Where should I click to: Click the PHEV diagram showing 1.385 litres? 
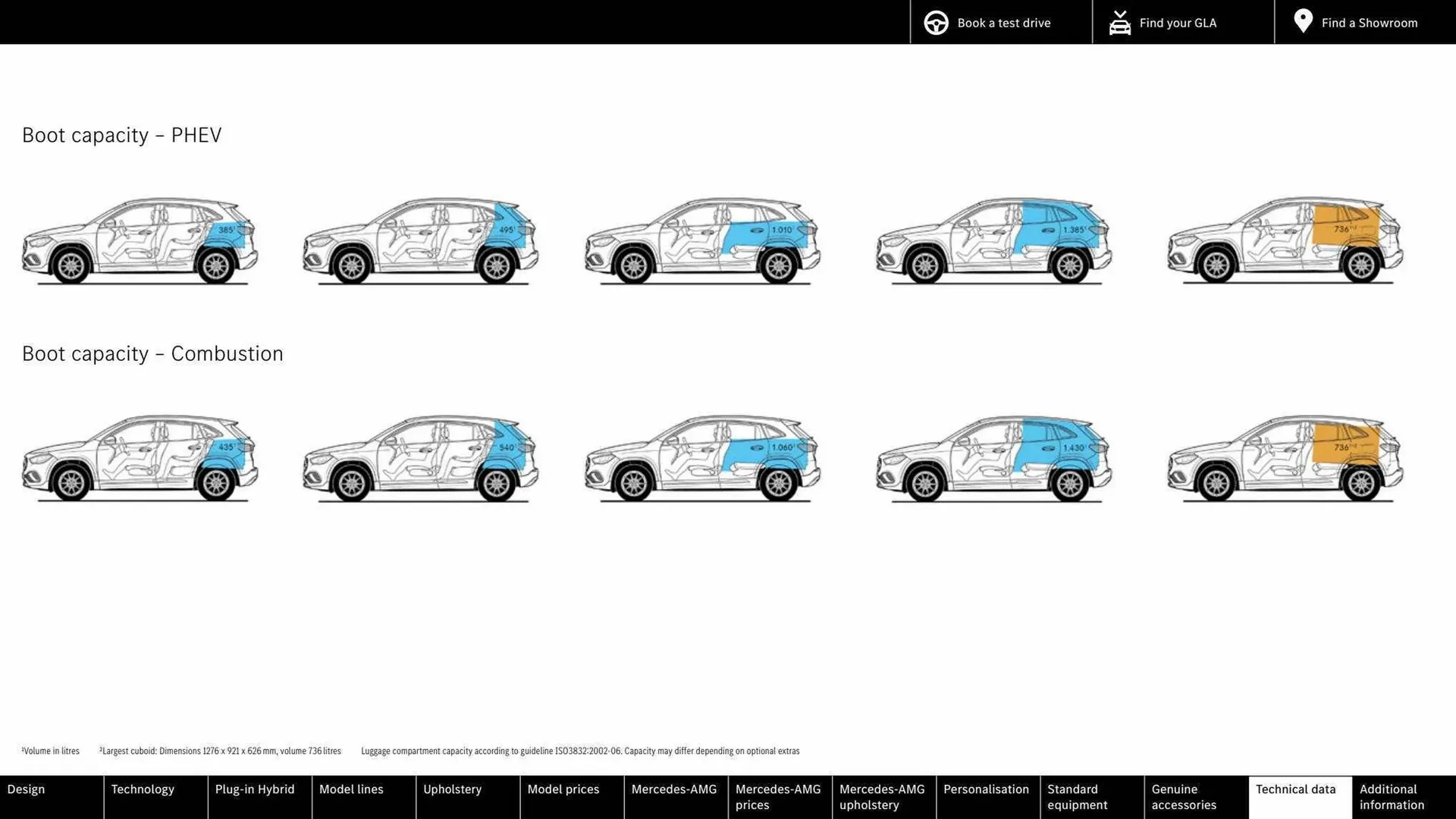click(x=993, y=239)
